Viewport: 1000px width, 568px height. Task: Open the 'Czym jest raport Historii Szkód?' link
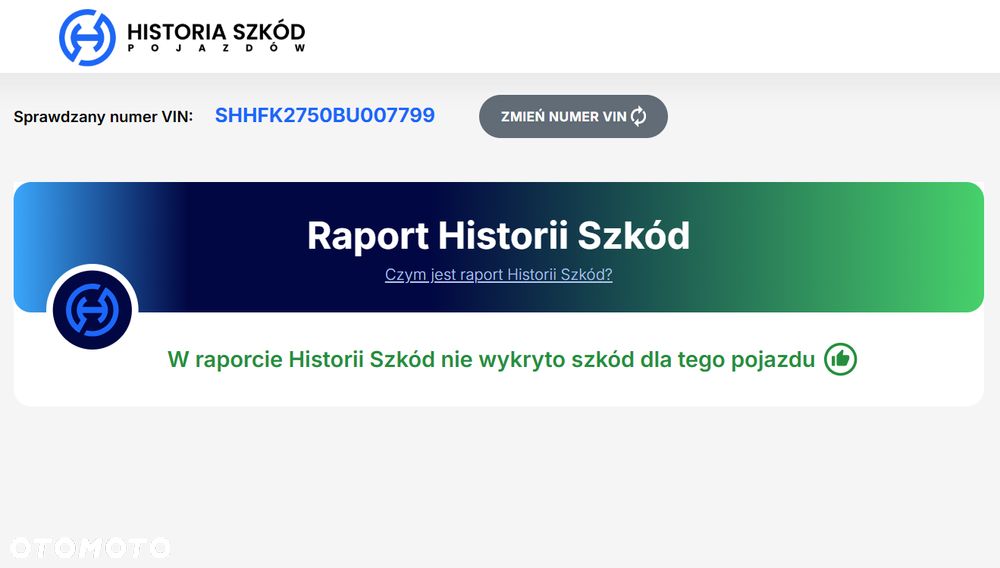pyautogui.click(x=498, y=275)
